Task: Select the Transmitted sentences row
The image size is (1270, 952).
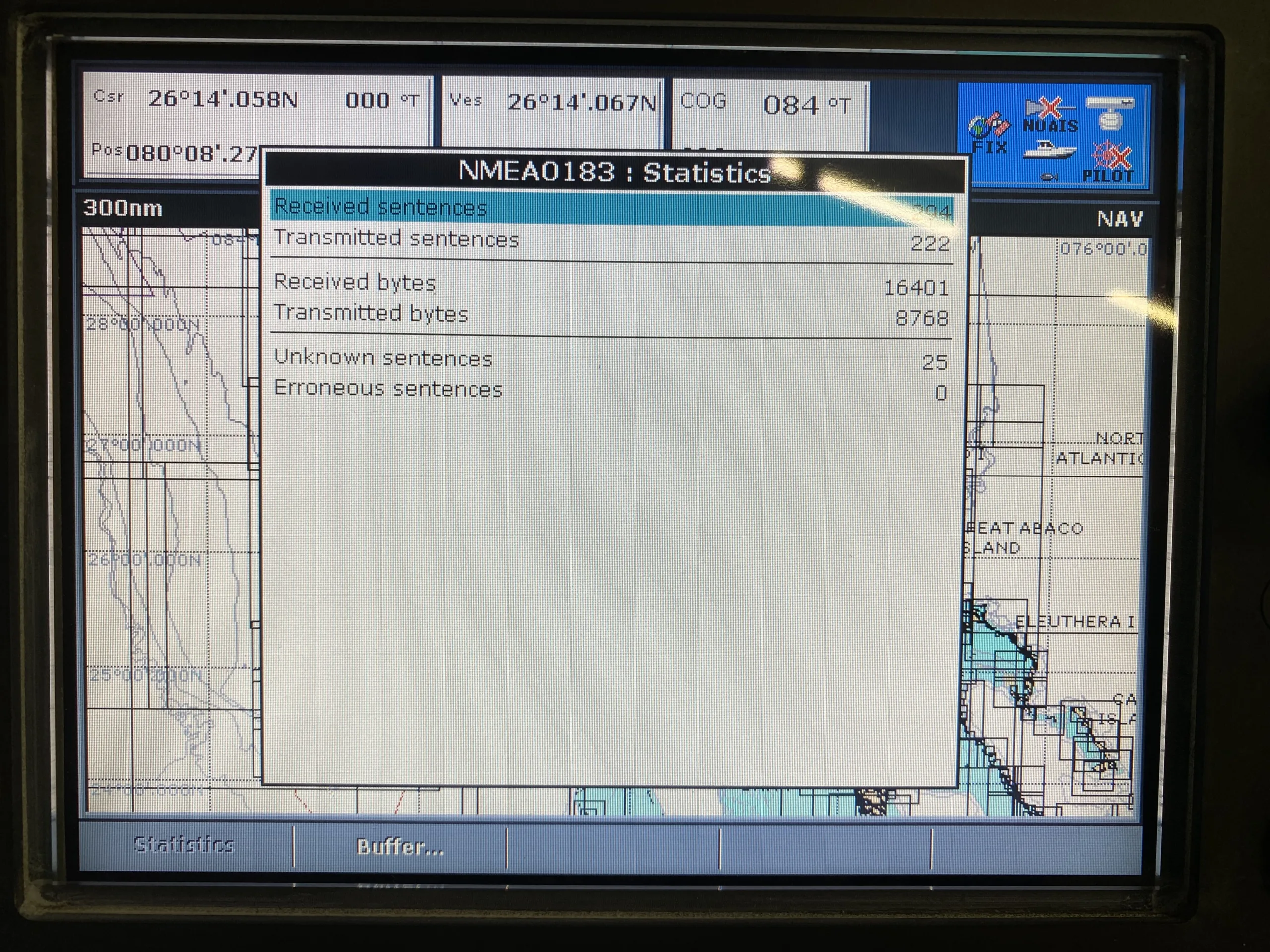Action: pyautogui.click(x=612, y=240)
